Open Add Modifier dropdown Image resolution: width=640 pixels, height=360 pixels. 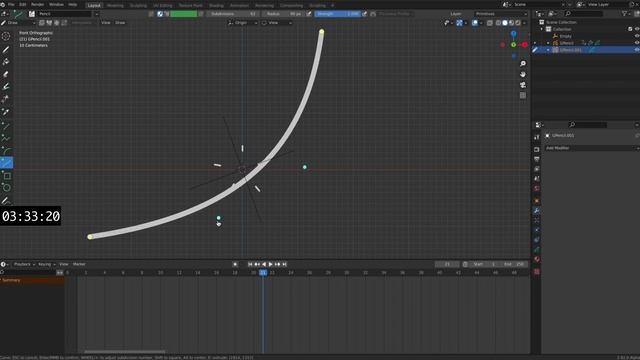click(591, 148)
